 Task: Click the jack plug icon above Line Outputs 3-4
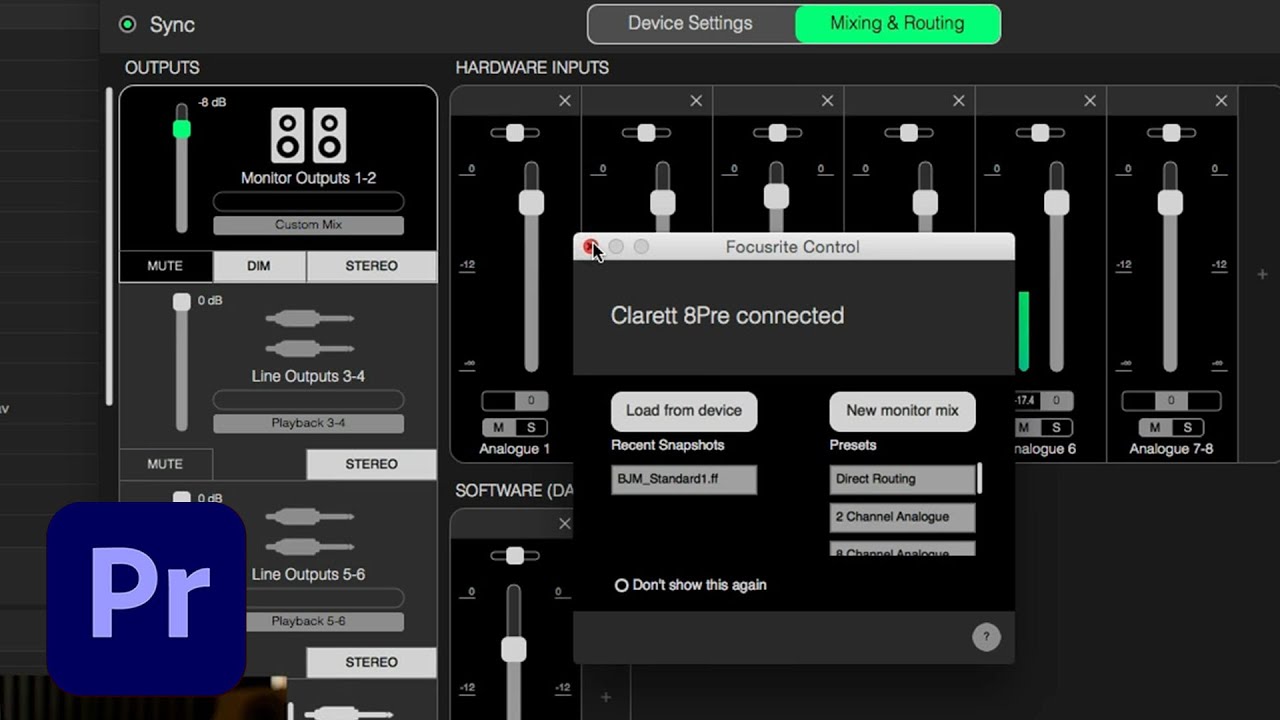coord(309,334)
